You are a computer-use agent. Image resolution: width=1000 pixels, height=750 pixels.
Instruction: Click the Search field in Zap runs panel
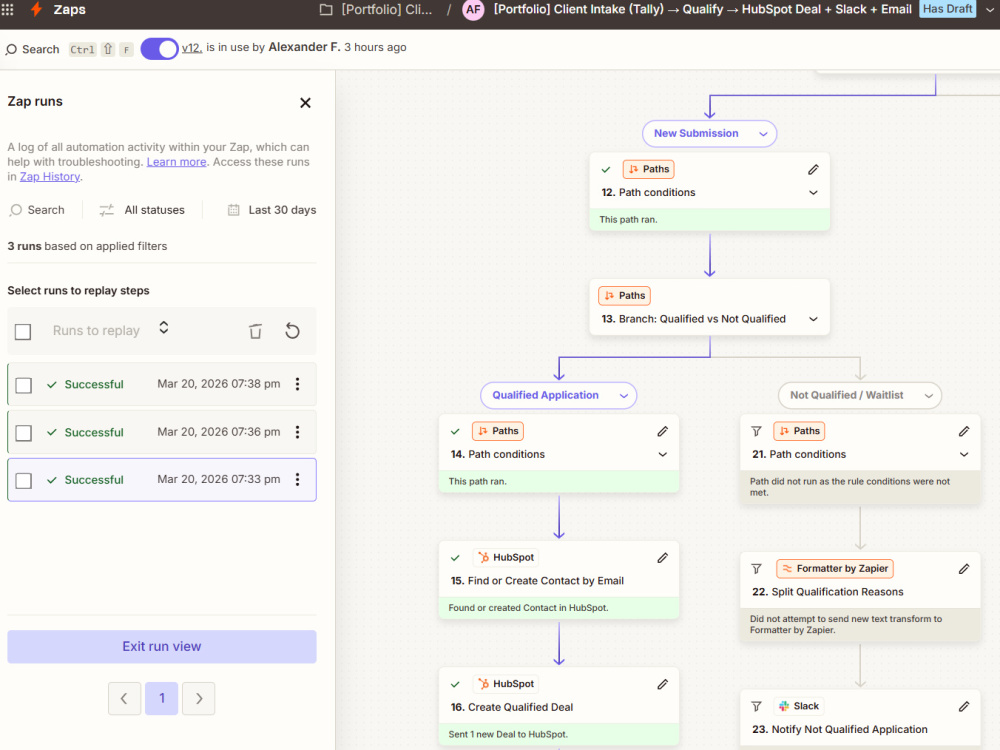tap(37, 210)
